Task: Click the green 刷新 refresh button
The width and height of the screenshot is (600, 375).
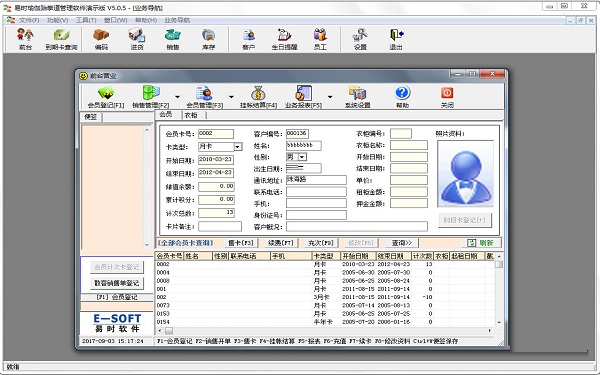Action: (481, 243)
